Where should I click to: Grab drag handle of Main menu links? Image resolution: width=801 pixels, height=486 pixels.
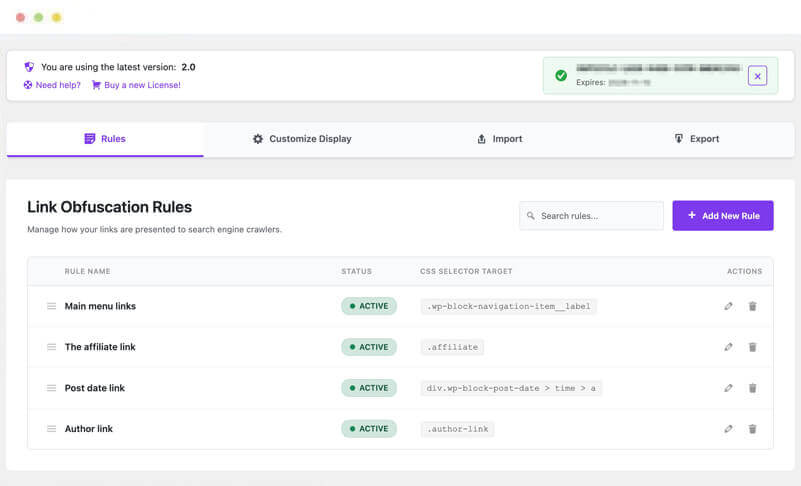(x=51, y=306)
